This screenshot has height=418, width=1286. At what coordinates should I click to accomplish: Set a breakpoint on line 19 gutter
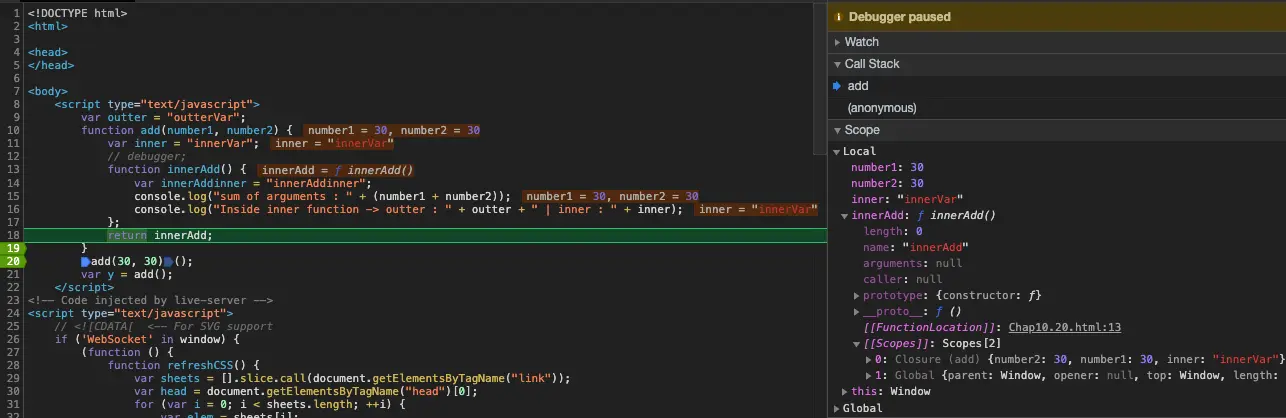[11, 248]
